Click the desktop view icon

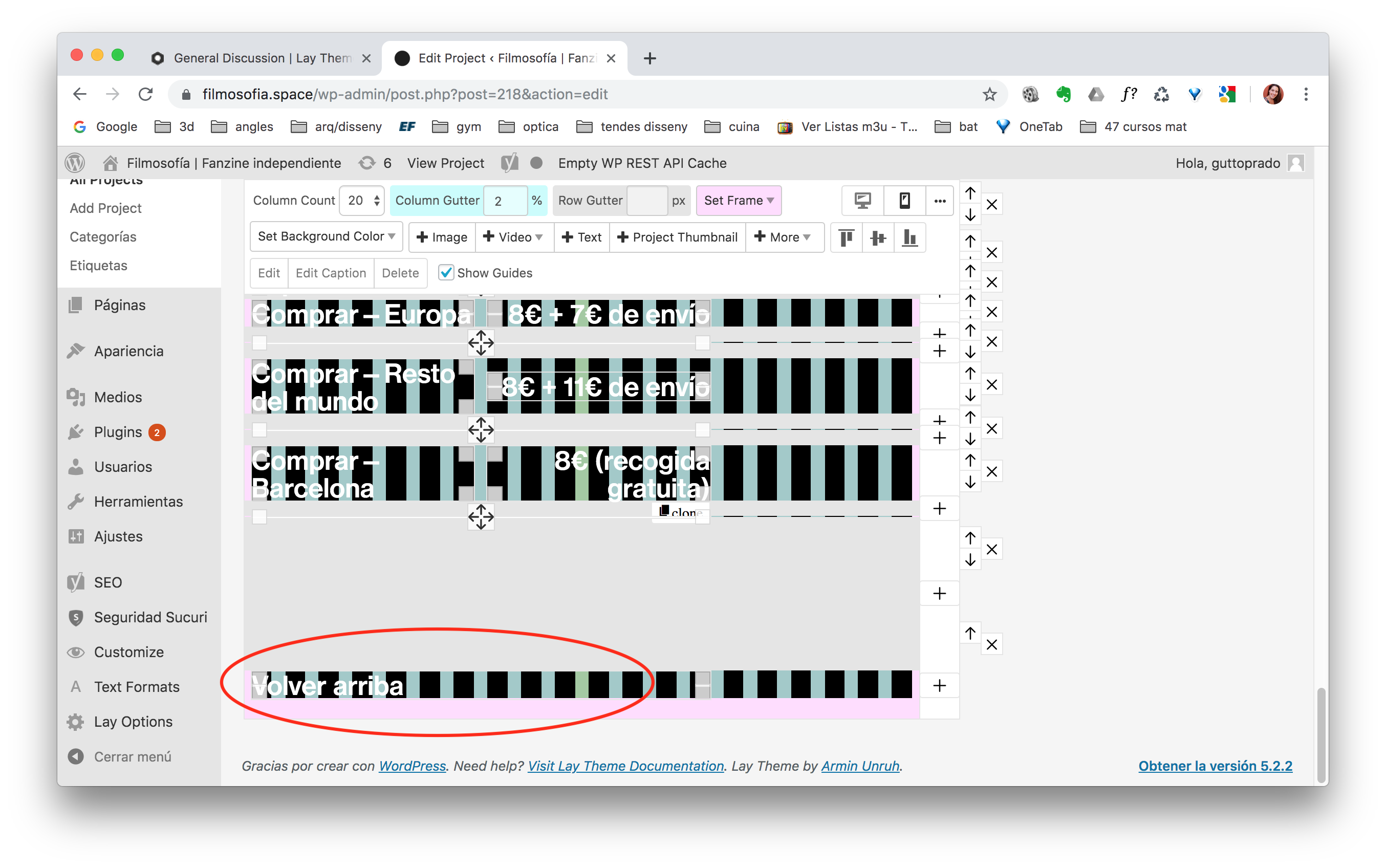point(862,200)
